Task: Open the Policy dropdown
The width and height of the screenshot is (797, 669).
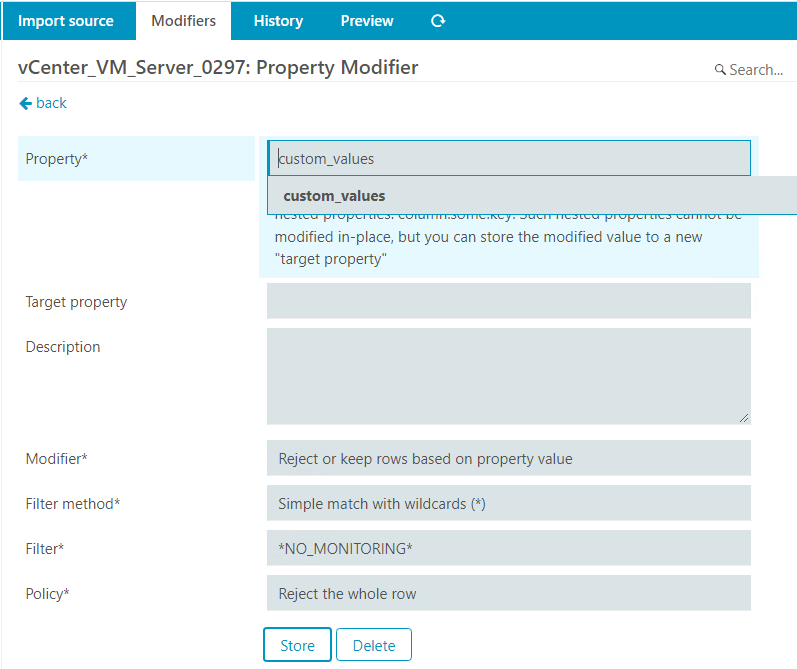Action: pyautogui.click(x=509, y=593)
